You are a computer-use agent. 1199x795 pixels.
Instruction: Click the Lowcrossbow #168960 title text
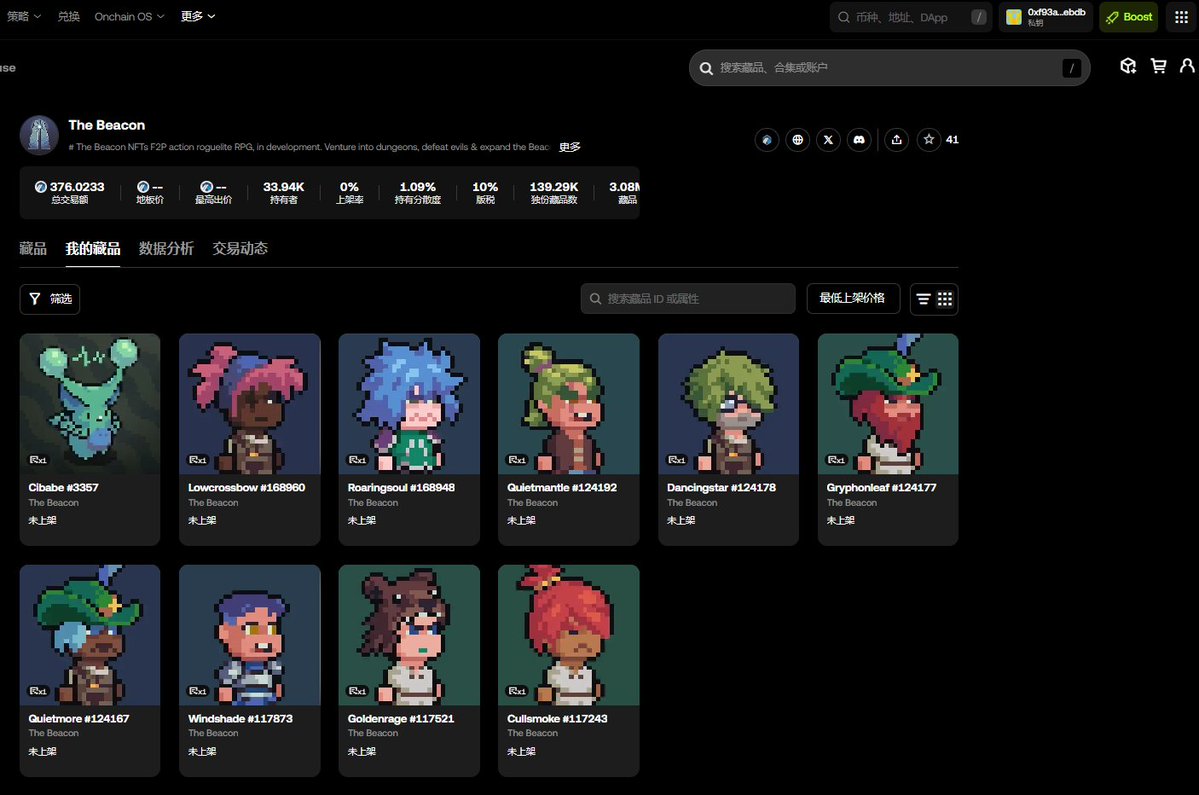click(246, 488)
